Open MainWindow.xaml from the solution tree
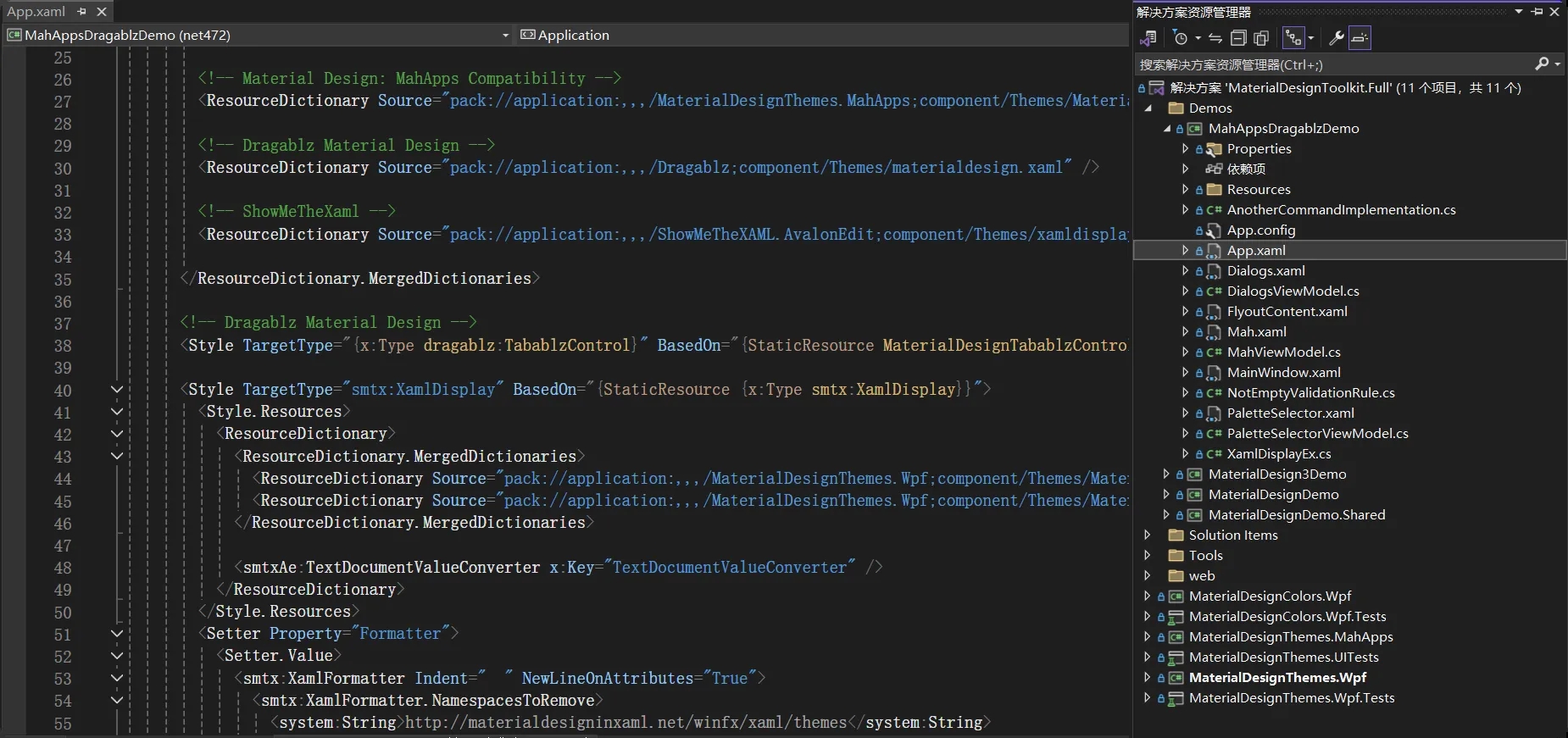This screenshot has height=738, width=1568. point(1283,372)
